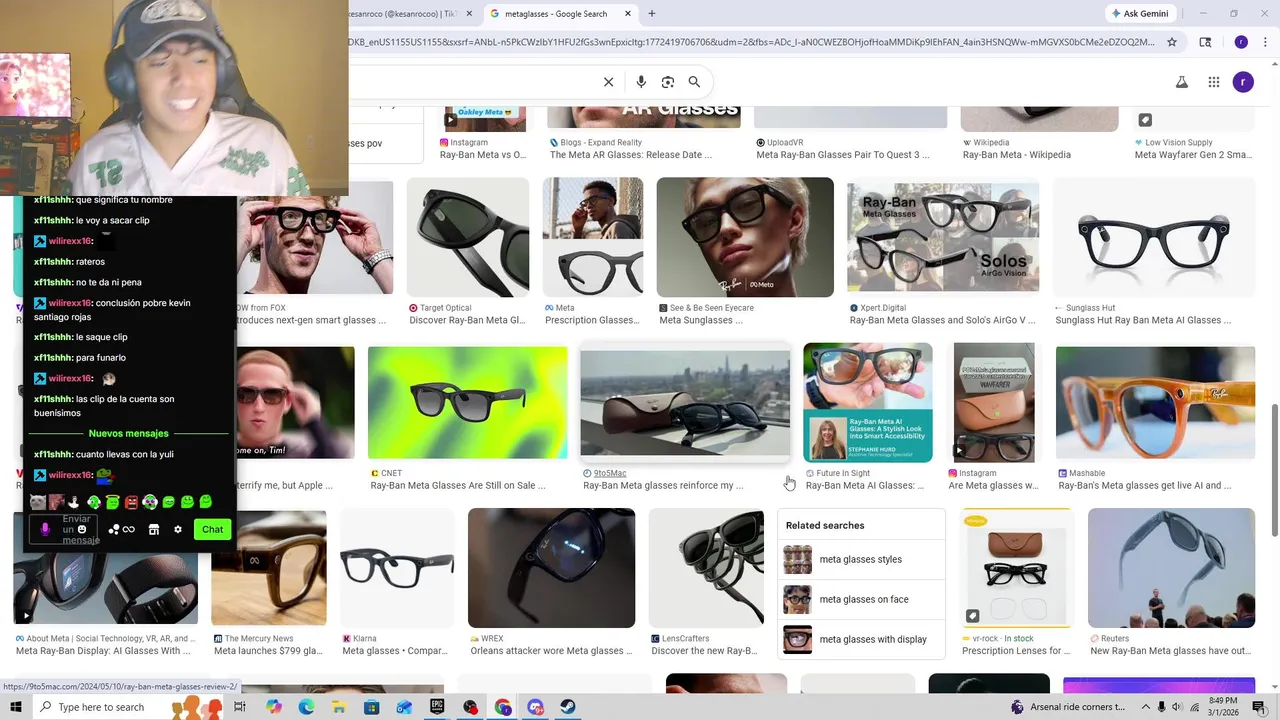1280x720 pixels.
Task: Open chat settings gear icon
Action: click(178, 530)
